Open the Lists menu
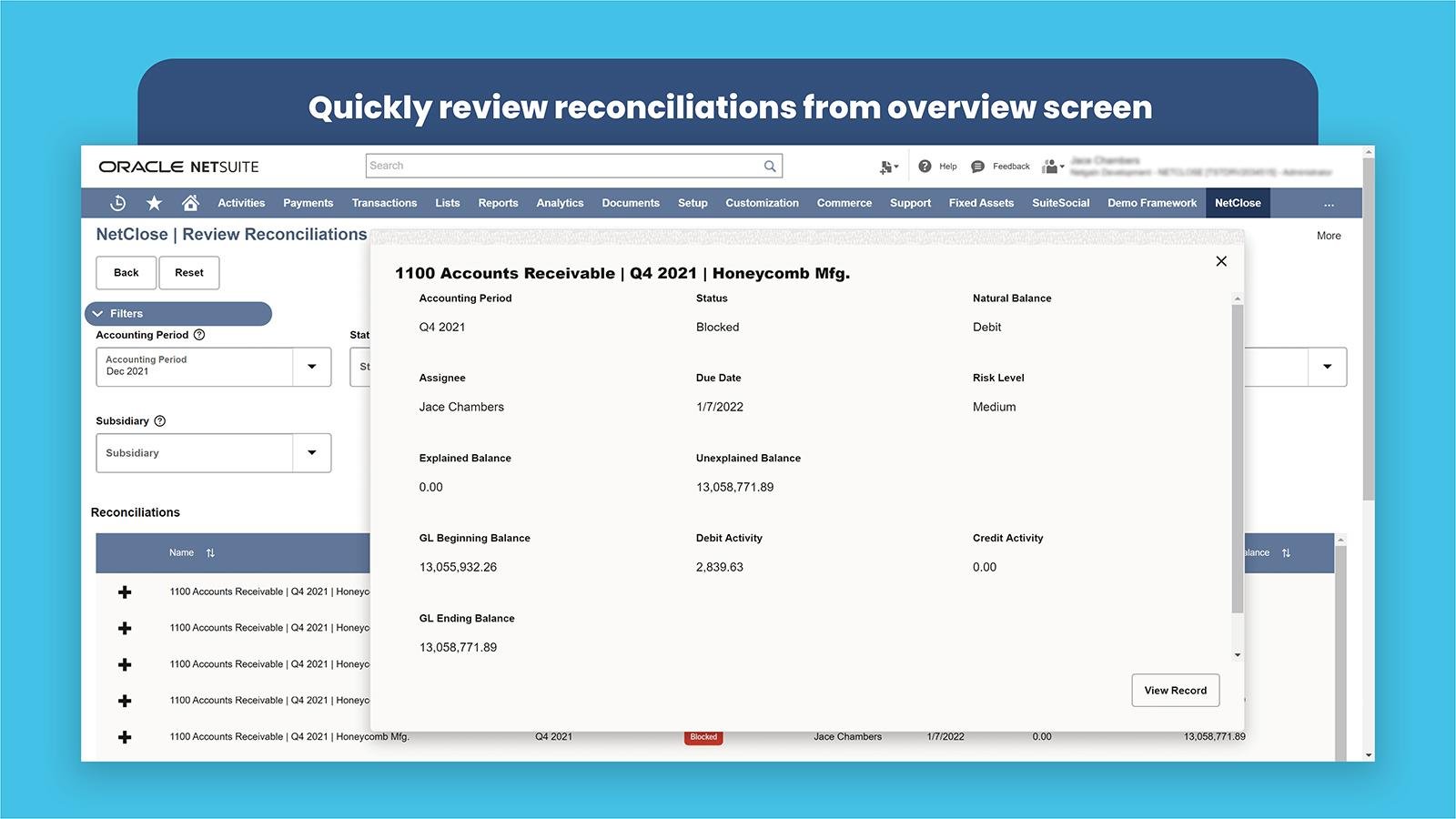The width and height of the screenshot is (1456, 819). [447, 203]
